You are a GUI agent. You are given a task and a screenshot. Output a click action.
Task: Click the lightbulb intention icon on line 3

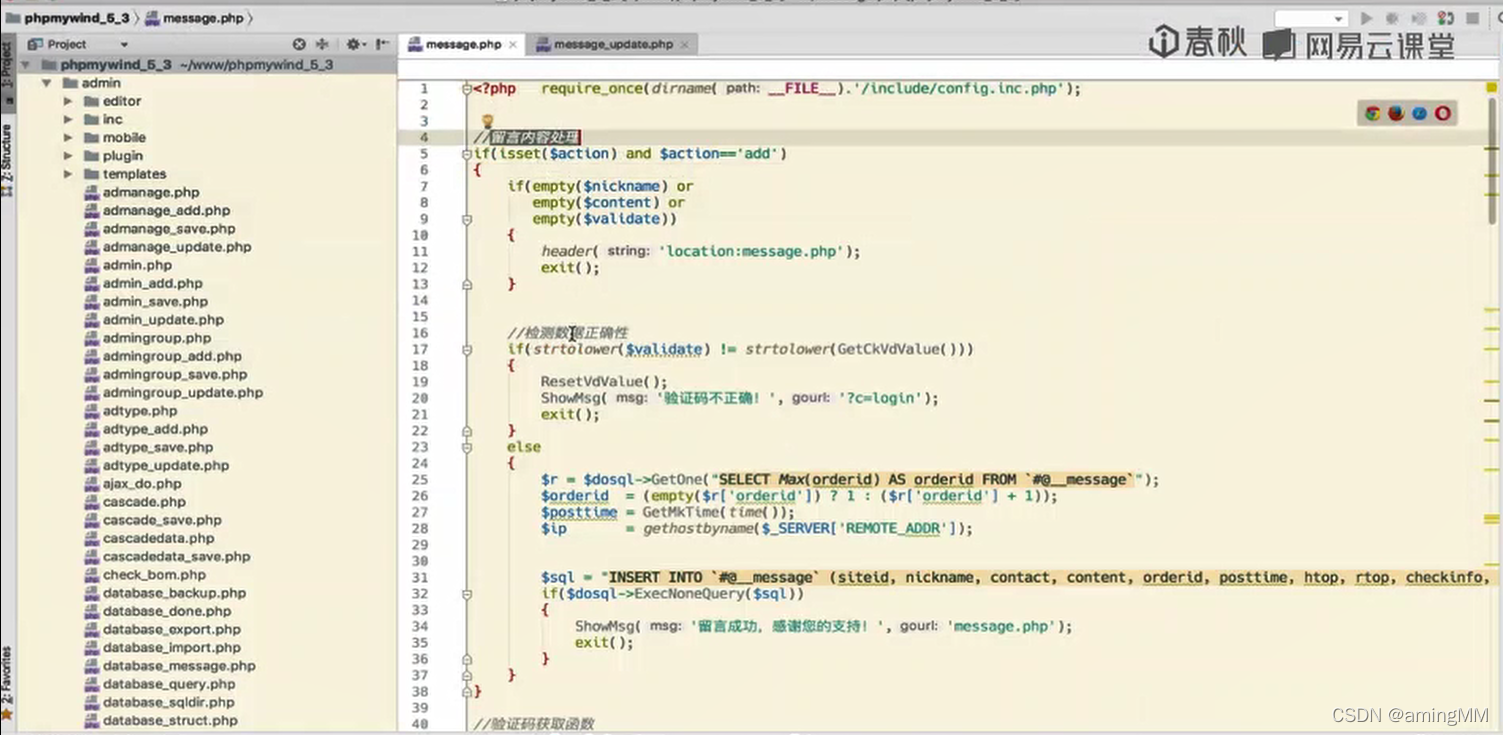tap(488, 121)
